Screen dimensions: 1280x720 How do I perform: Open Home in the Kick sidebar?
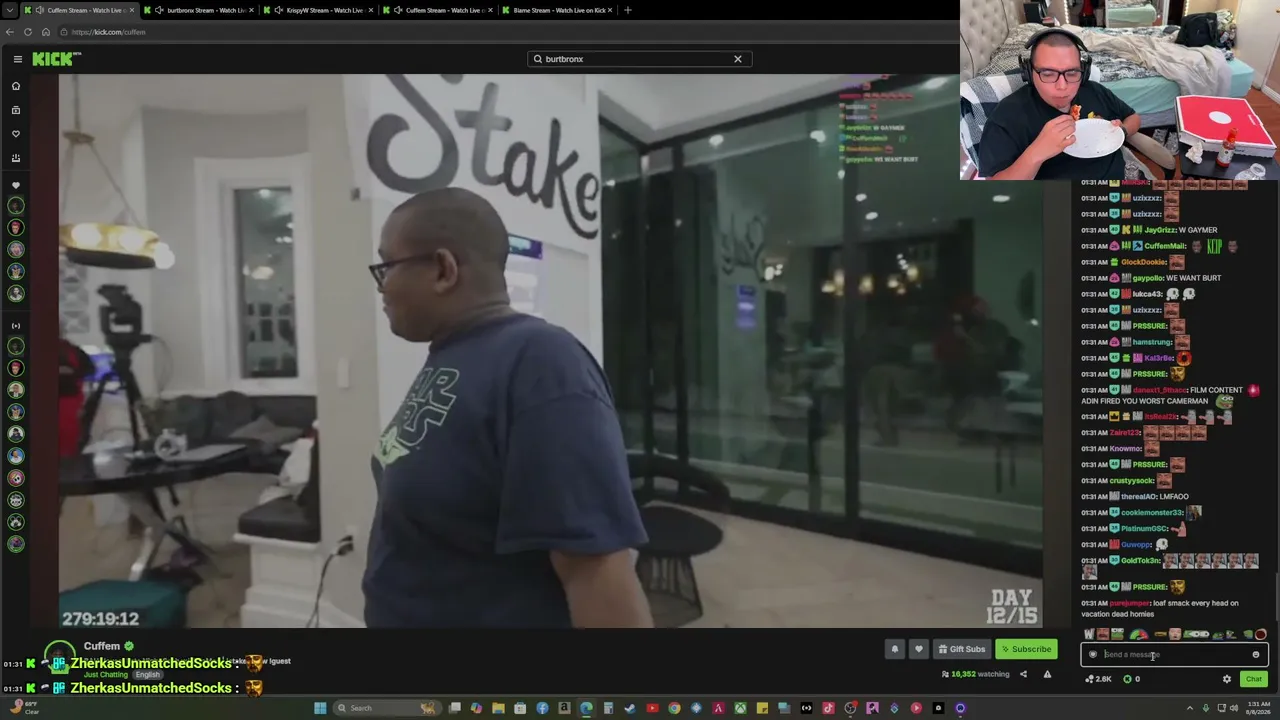(x=16, y=86)
